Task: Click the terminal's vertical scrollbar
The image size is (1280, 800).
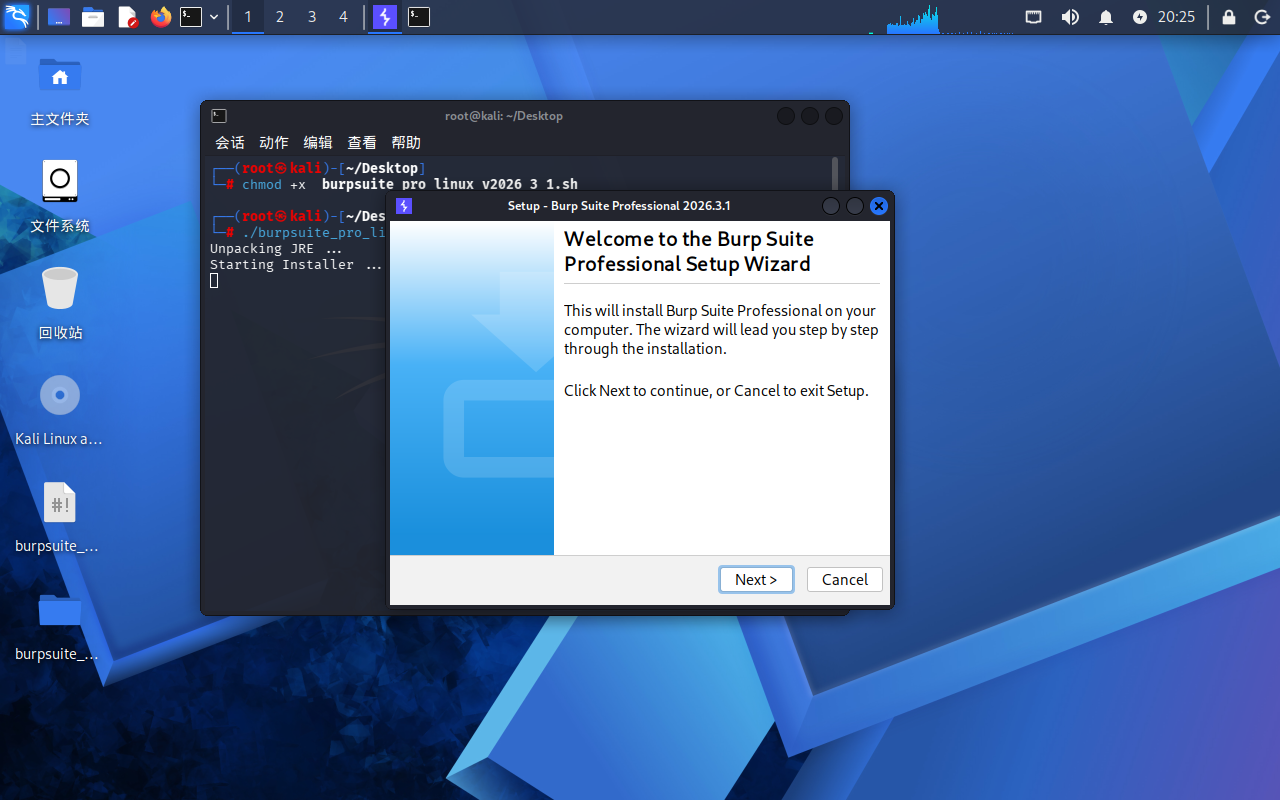Action: (835, 173)
